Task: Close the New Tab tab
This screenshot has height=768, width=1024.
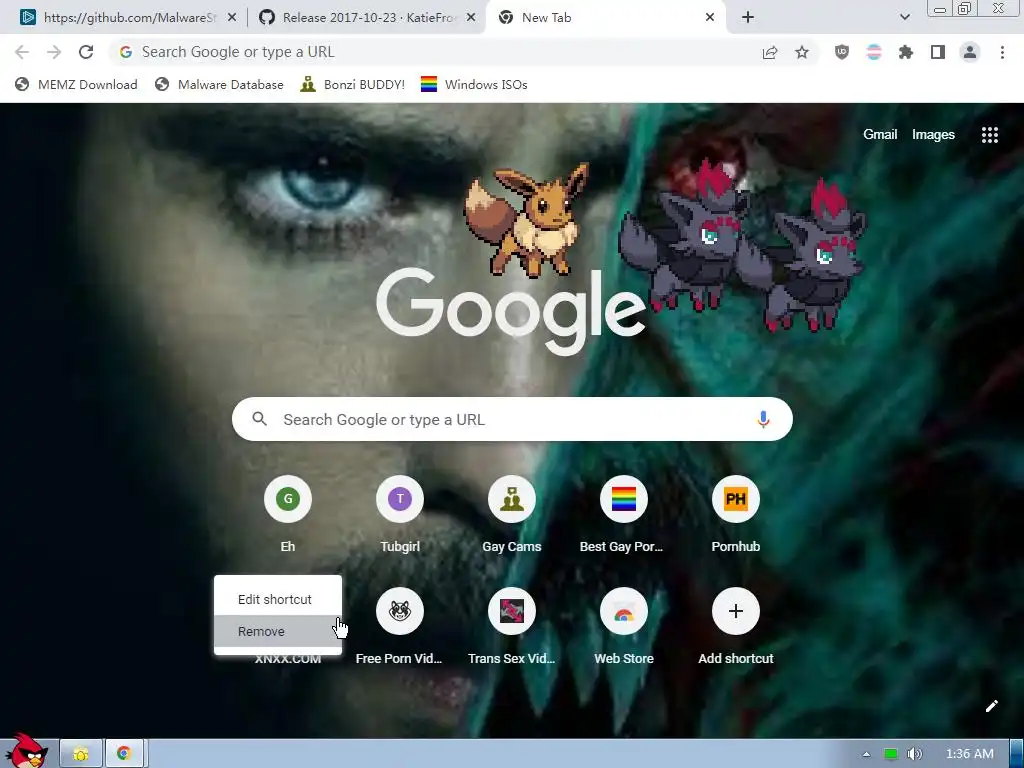Action: pyautogui.click(x=710, y=18)
